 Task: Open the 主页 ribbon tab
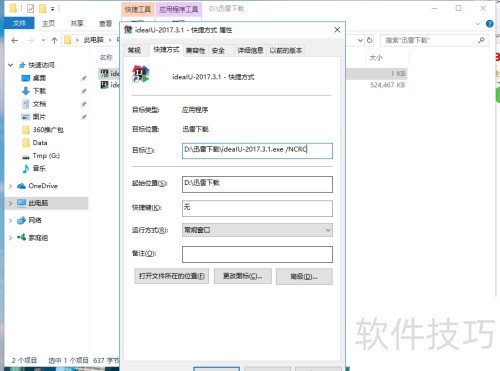48,23
